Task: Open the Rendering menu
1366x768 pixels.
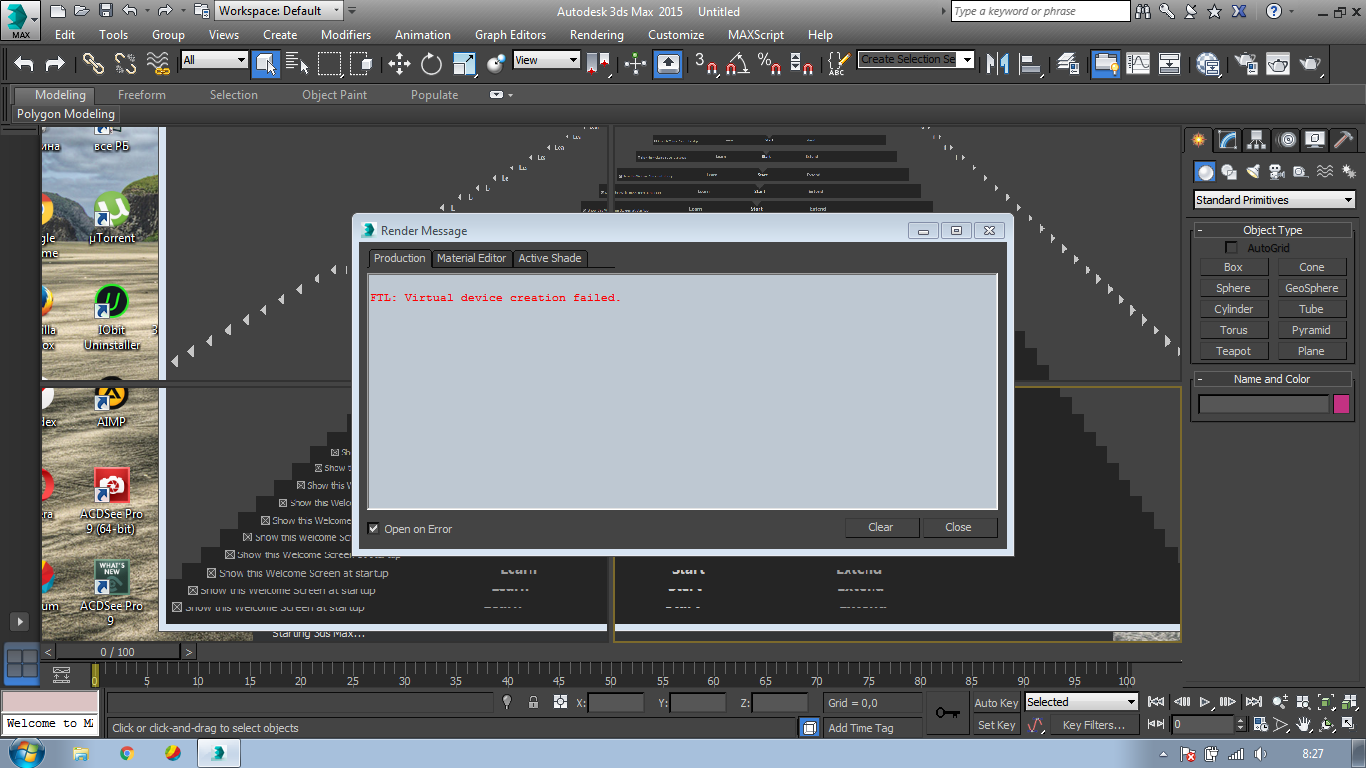Action: 596,34
